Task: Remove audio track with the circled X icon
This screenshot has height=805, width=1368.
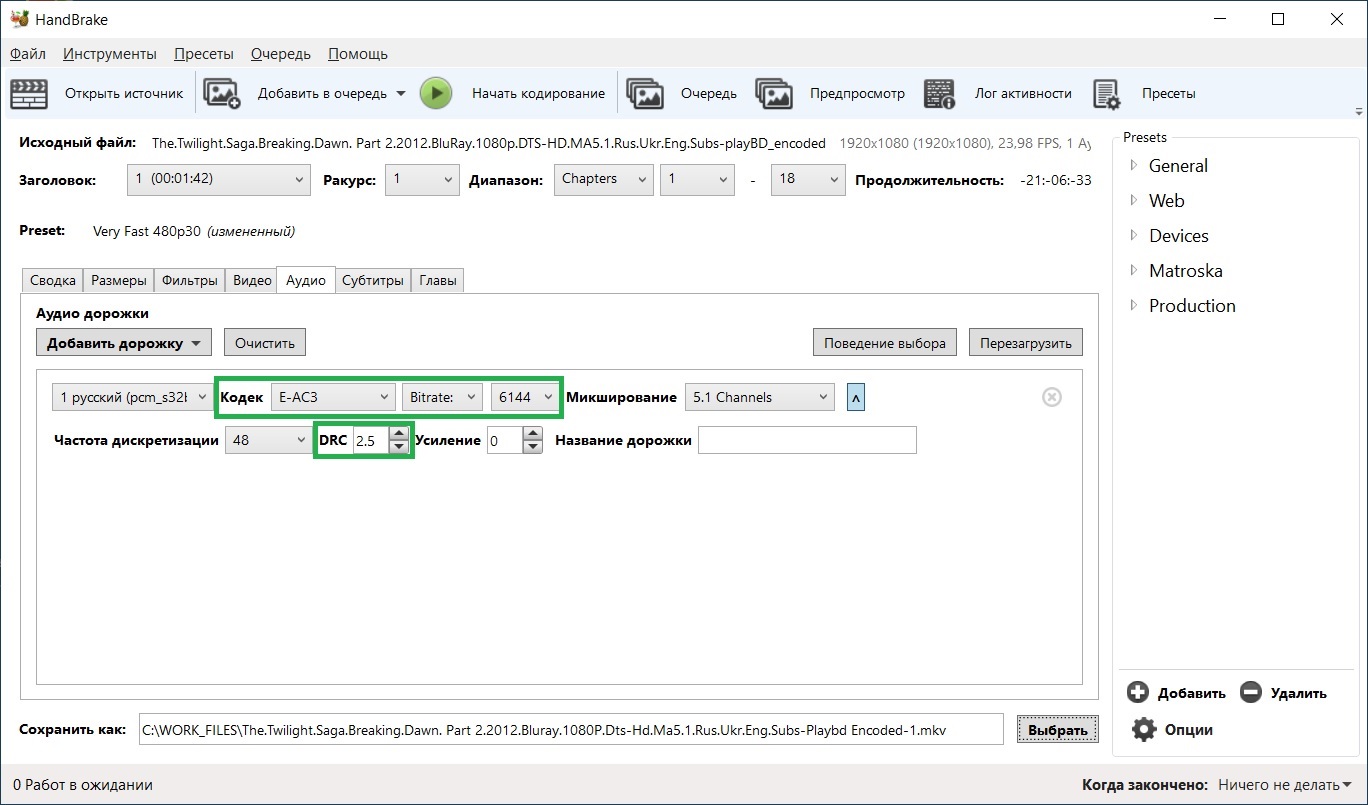Action: coord(1051,397)
